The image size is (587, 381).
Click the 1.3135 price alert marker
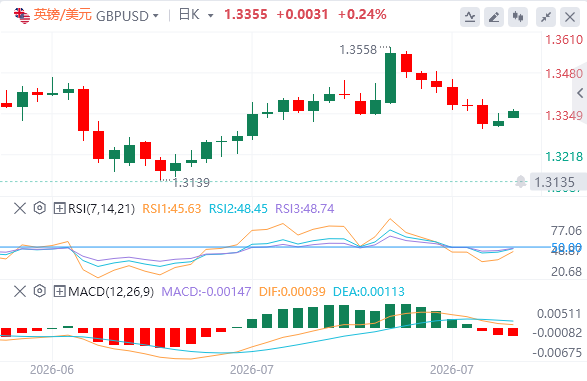554,182
